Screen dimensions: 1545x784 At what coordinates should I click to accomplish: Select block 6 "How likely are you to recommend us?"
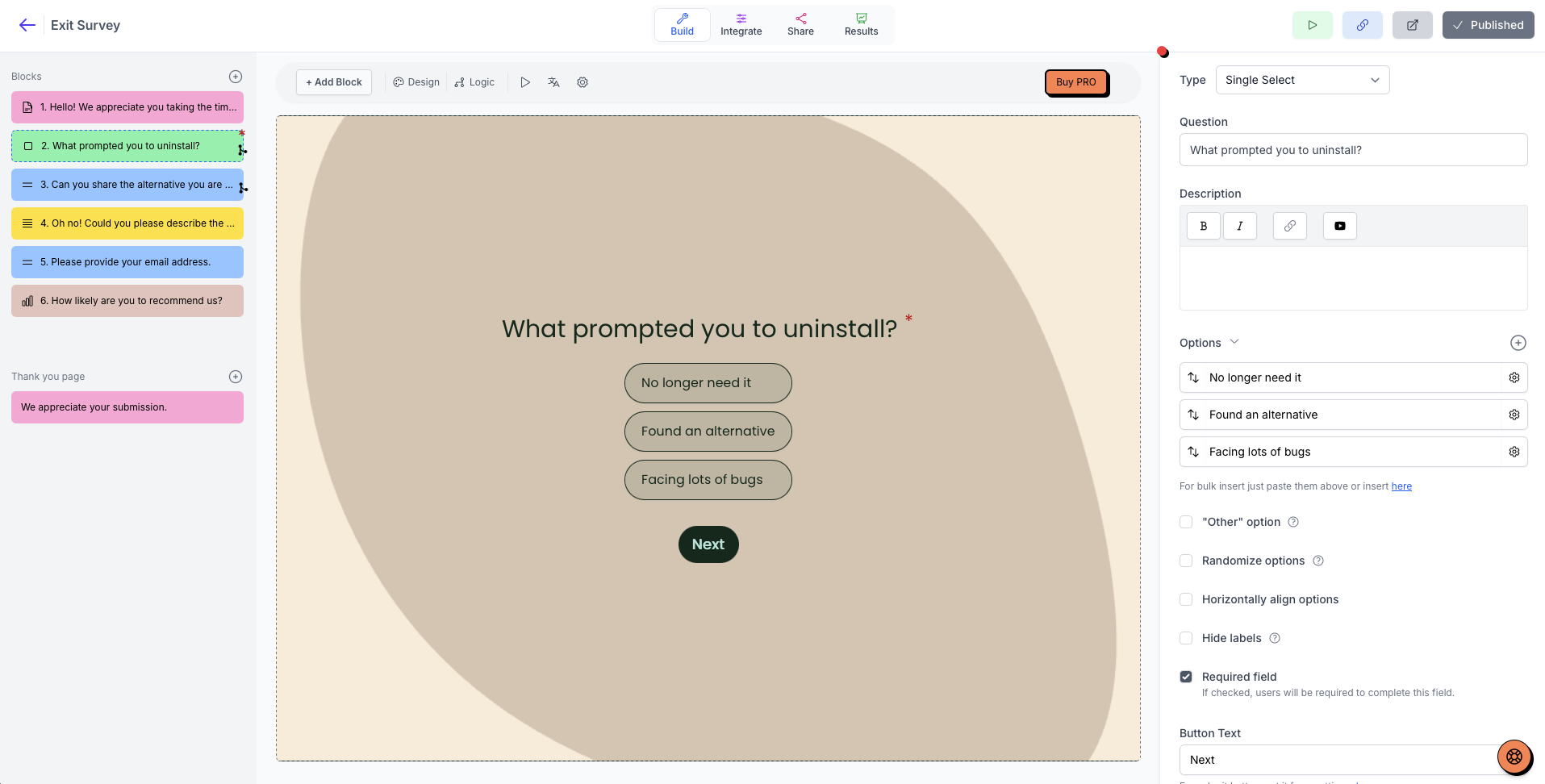click(x=127, y=301)
